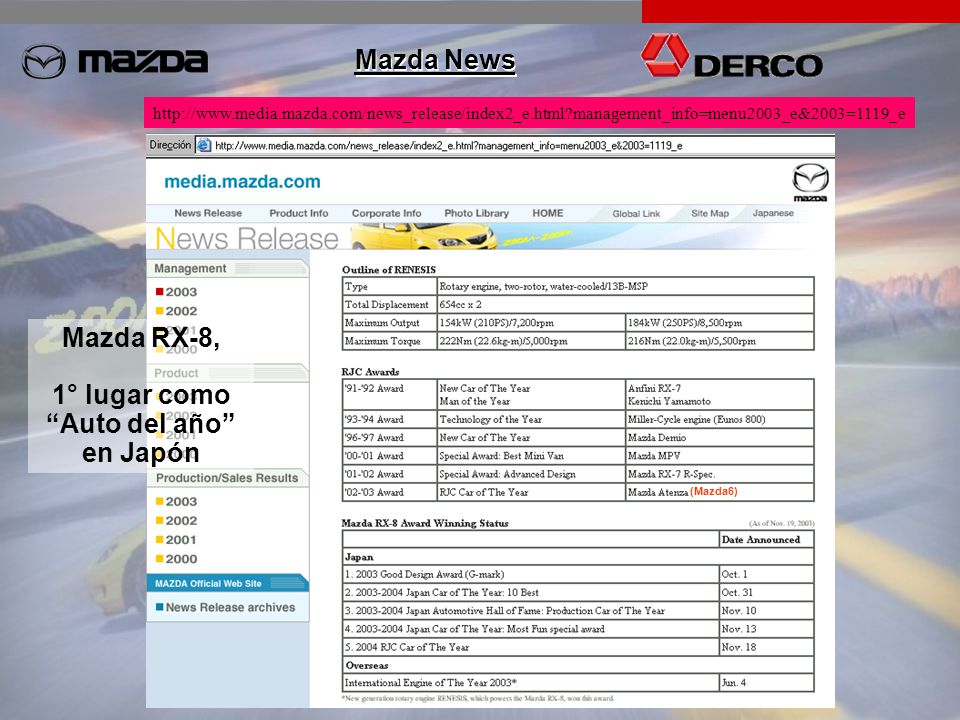Open the Global Link menu item
This screenshot has width=960, height=720.
pos(636,214)
